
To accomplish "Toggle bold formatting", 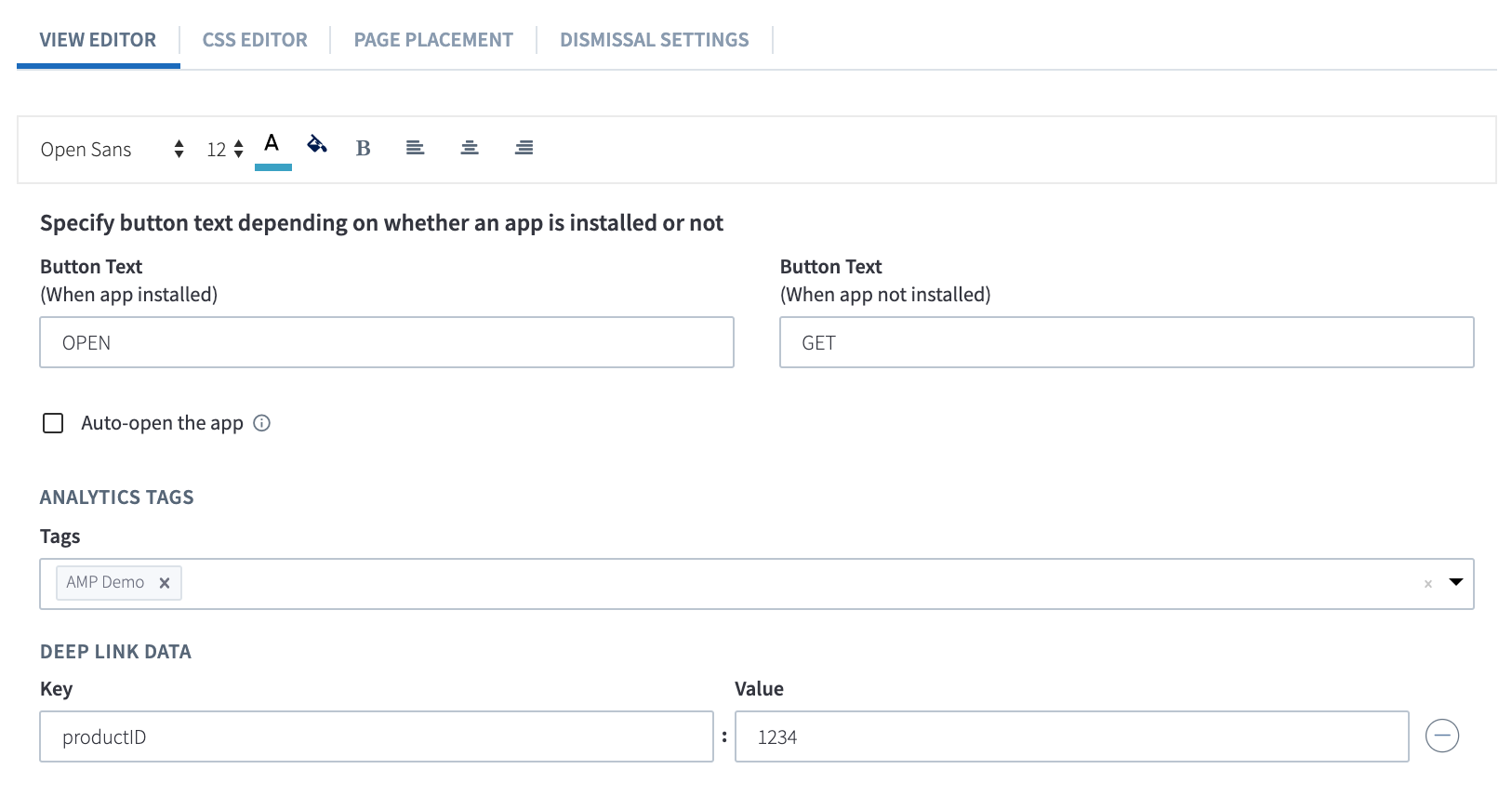I will pos(363,148).
